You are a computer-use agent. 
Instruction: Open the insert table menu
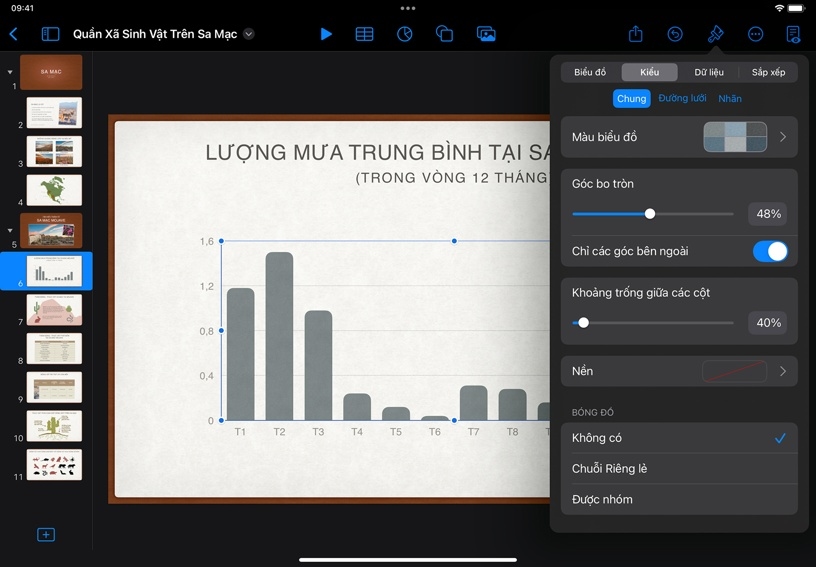365,34
